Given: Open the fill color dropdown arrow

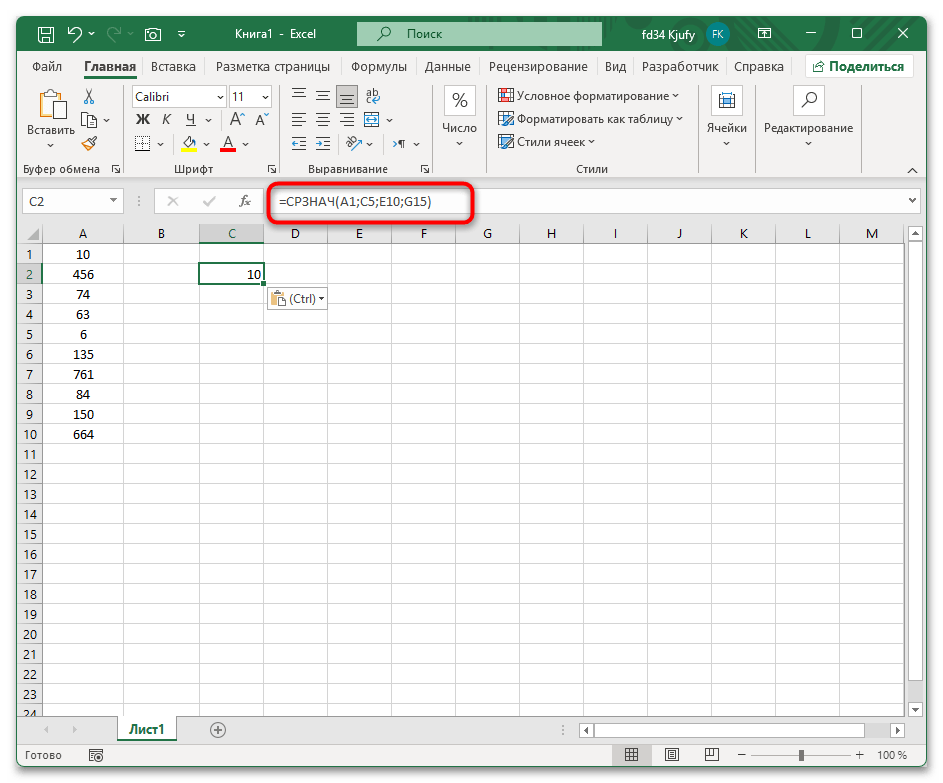Looking at the screenshot, I should click(207, 144).
